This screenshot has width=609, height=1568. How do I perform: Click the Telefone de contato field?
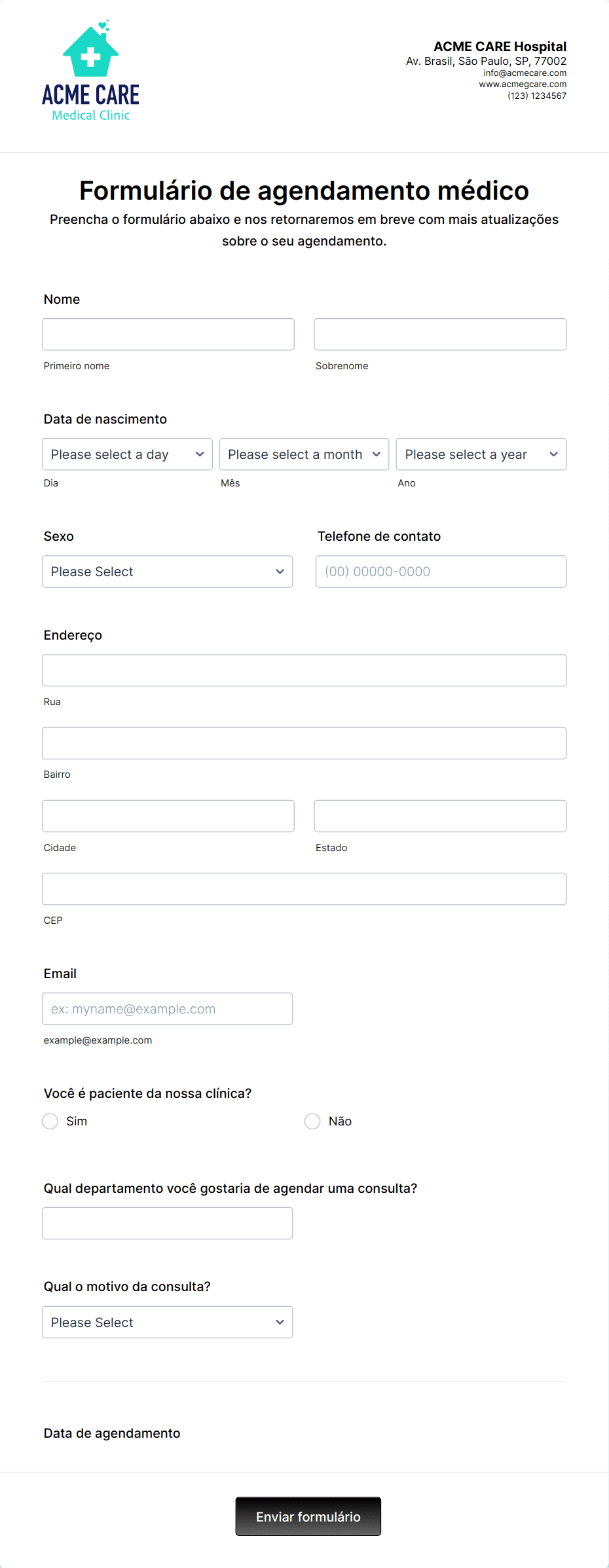(441, 572)
